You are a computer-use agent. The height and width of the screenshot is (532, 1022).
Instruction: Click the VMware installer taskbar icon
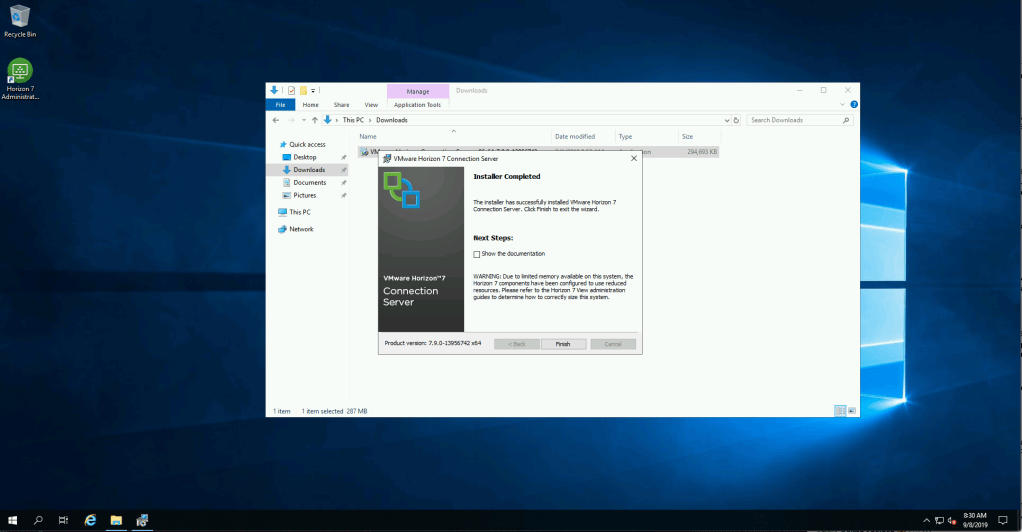pos(142,520)
